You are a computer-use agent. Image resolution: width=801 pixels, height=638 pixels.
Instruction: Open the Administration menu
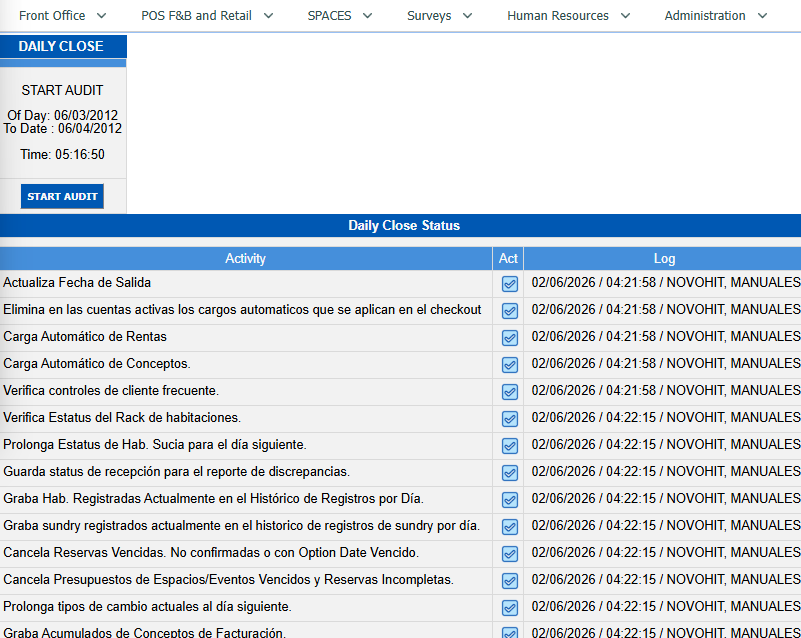tap(715, 16)
